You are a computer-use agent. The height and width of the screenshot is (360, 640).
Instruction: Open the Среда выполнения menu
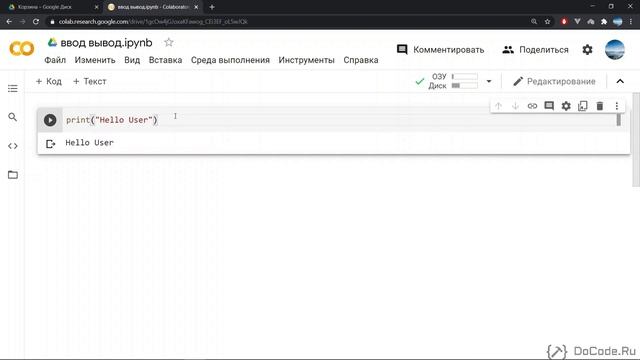(x=230, y=60)
